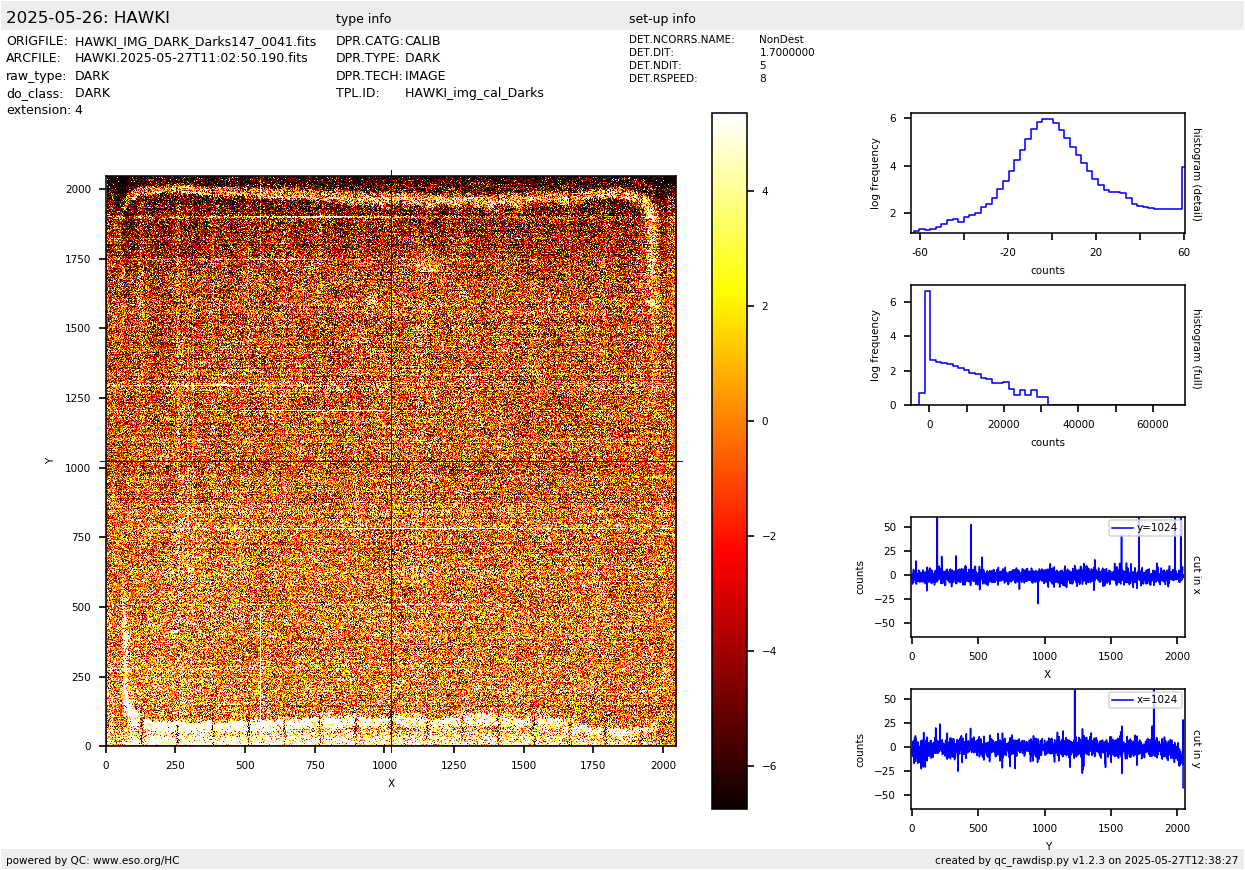Screen dimensions: 1245x870
Task: Click the vertical heat-map colorbar
Action: [729, 460]
